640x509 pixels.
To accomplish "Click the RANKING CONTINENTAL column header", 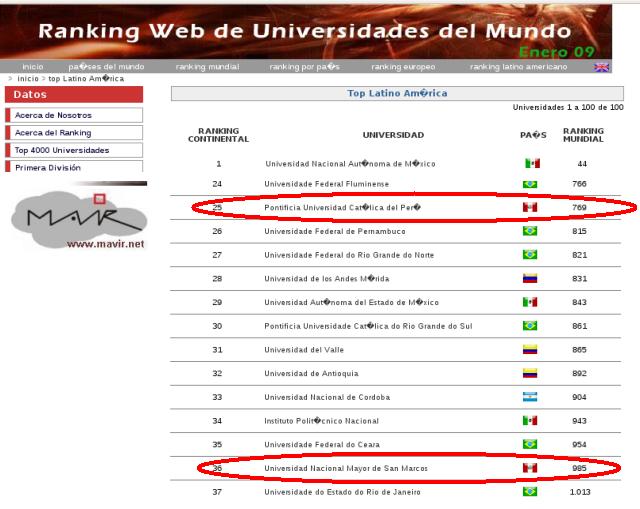I will (x=218, y=135).
